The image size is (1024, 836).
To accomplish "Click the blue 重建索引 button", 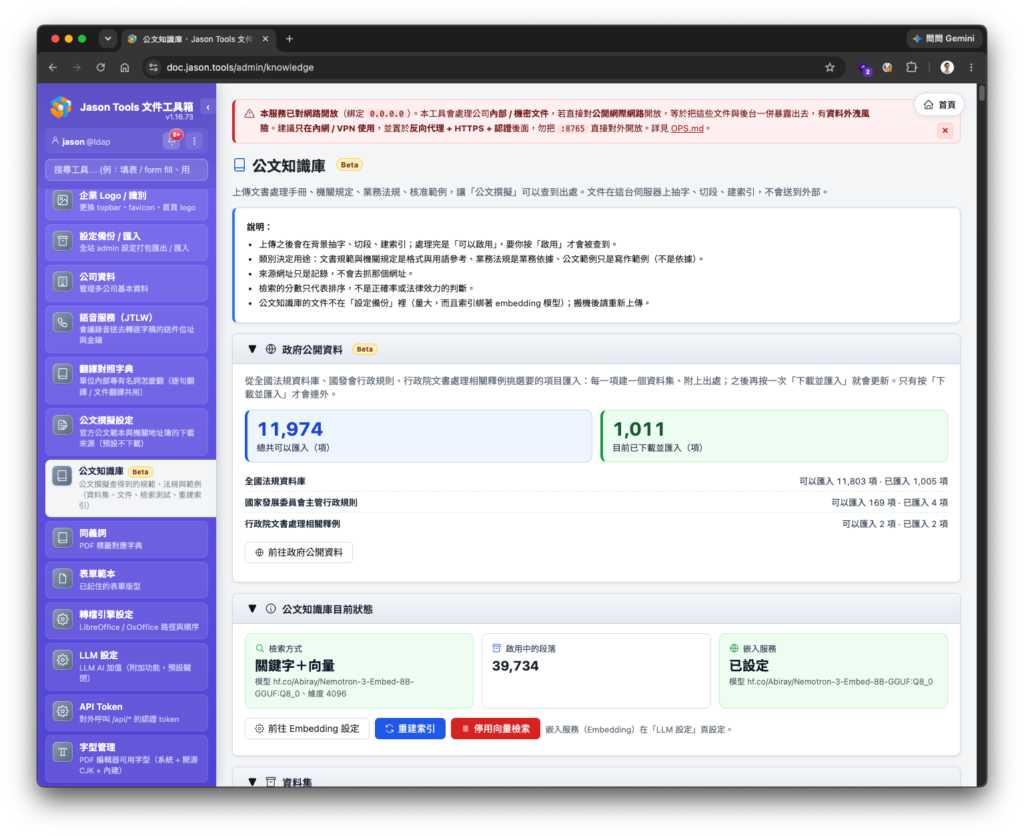I will click(410, 728).
